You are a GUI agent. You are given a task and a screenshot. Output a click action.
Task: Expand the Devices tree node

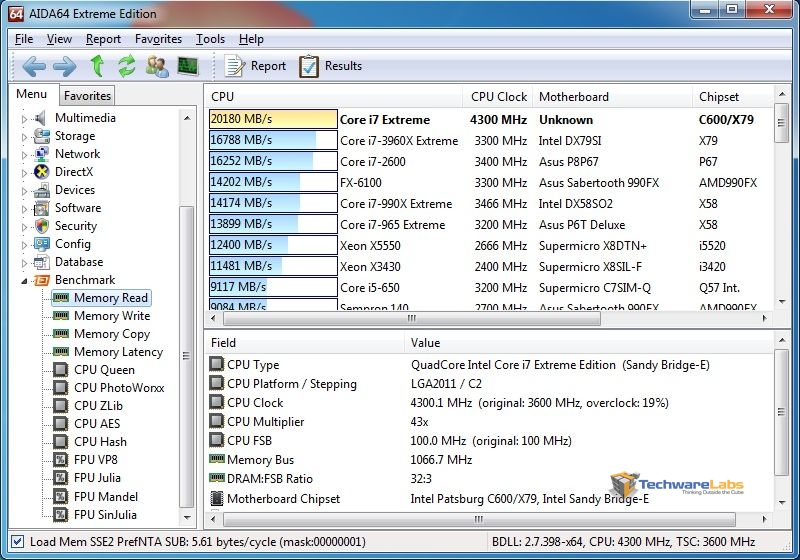[x=24, y=191]
